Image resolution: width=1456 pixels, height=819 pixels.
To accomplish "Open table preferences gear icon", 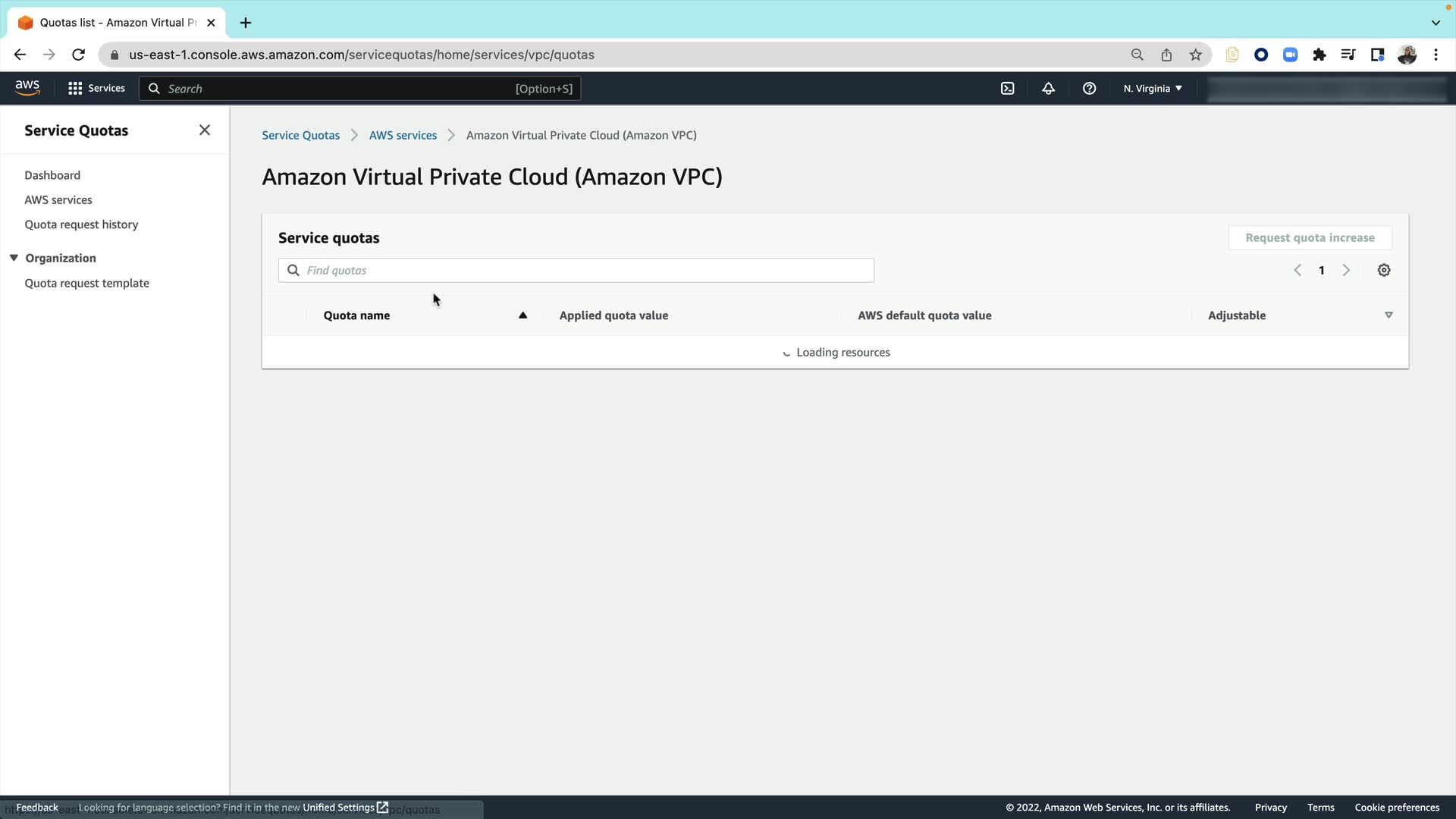I will 1384,271.
